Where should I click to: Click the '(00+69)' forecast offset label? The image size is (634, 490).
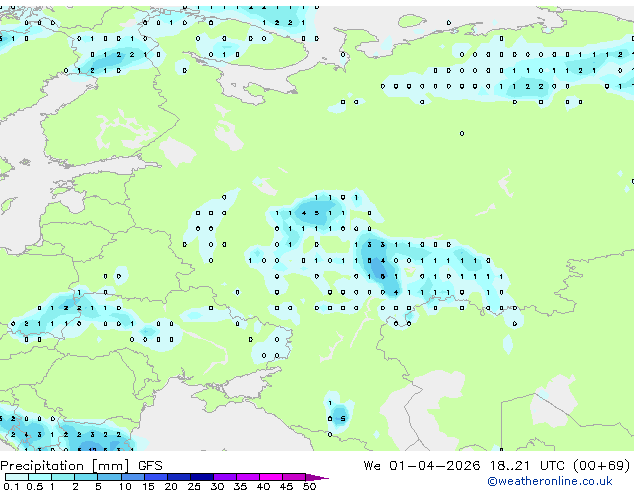[x=602, y=466]
